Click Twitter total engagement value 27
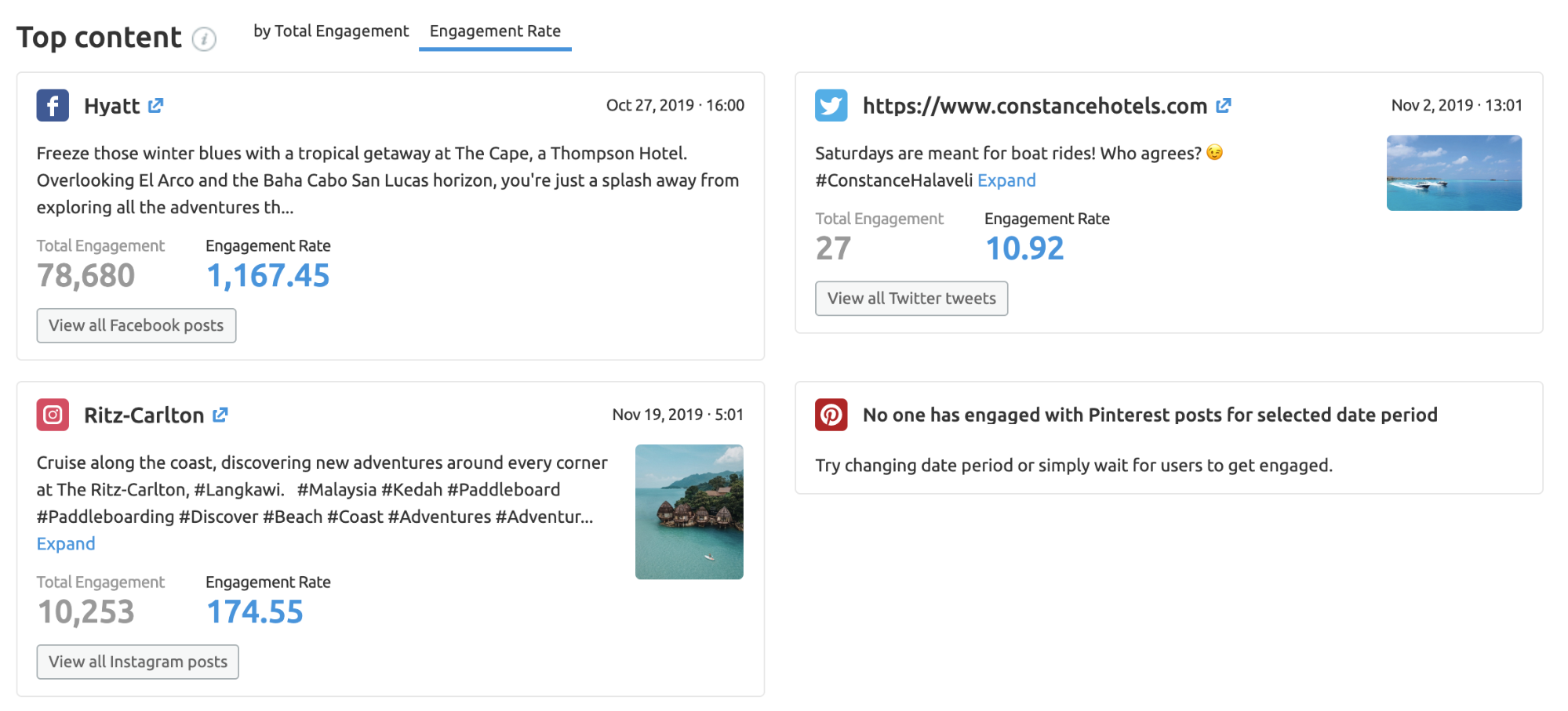Image resolution: width=1568 pixels, height=711 pixels. tap(833, 248)
